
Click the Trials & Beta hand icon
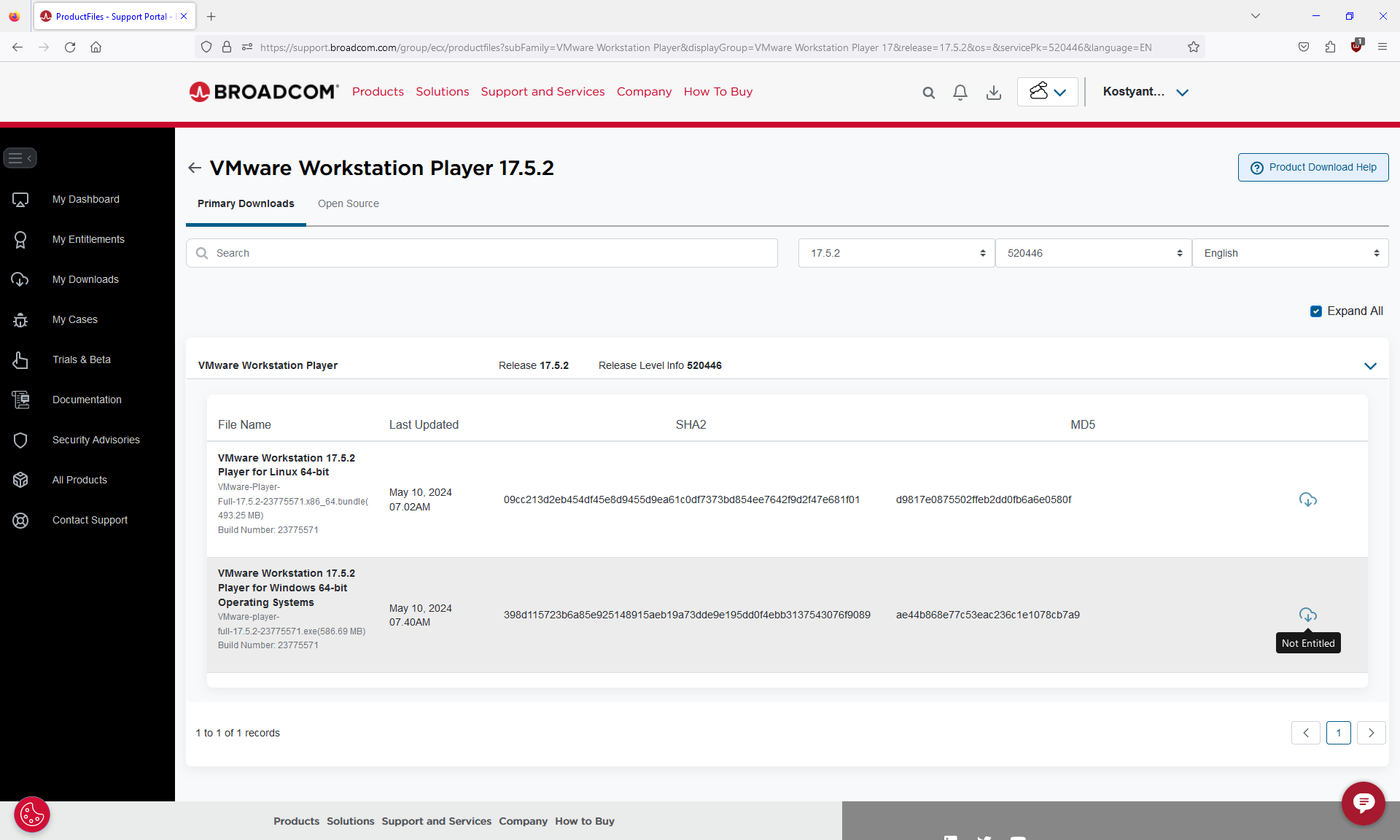(x=20, y=360)
